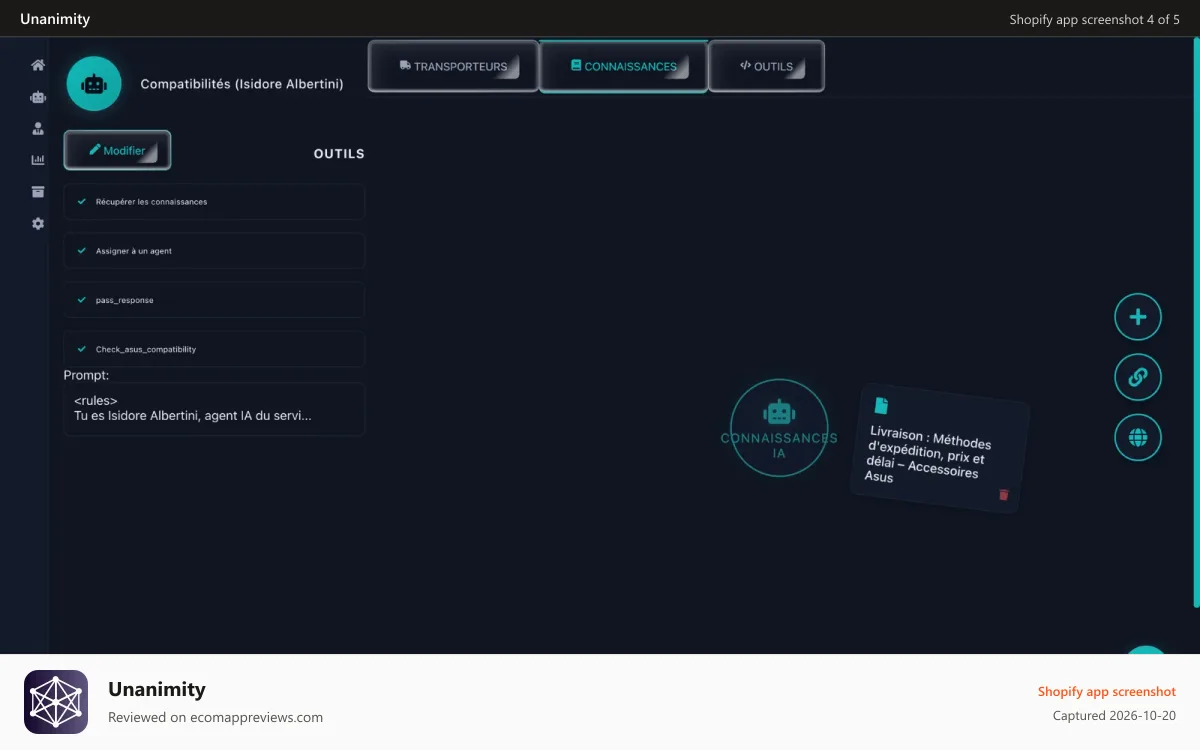Toggle Récupérer les connaissances tool
Screen dimensions: 1200x750
pyautogui.click(x=214, y=202)
